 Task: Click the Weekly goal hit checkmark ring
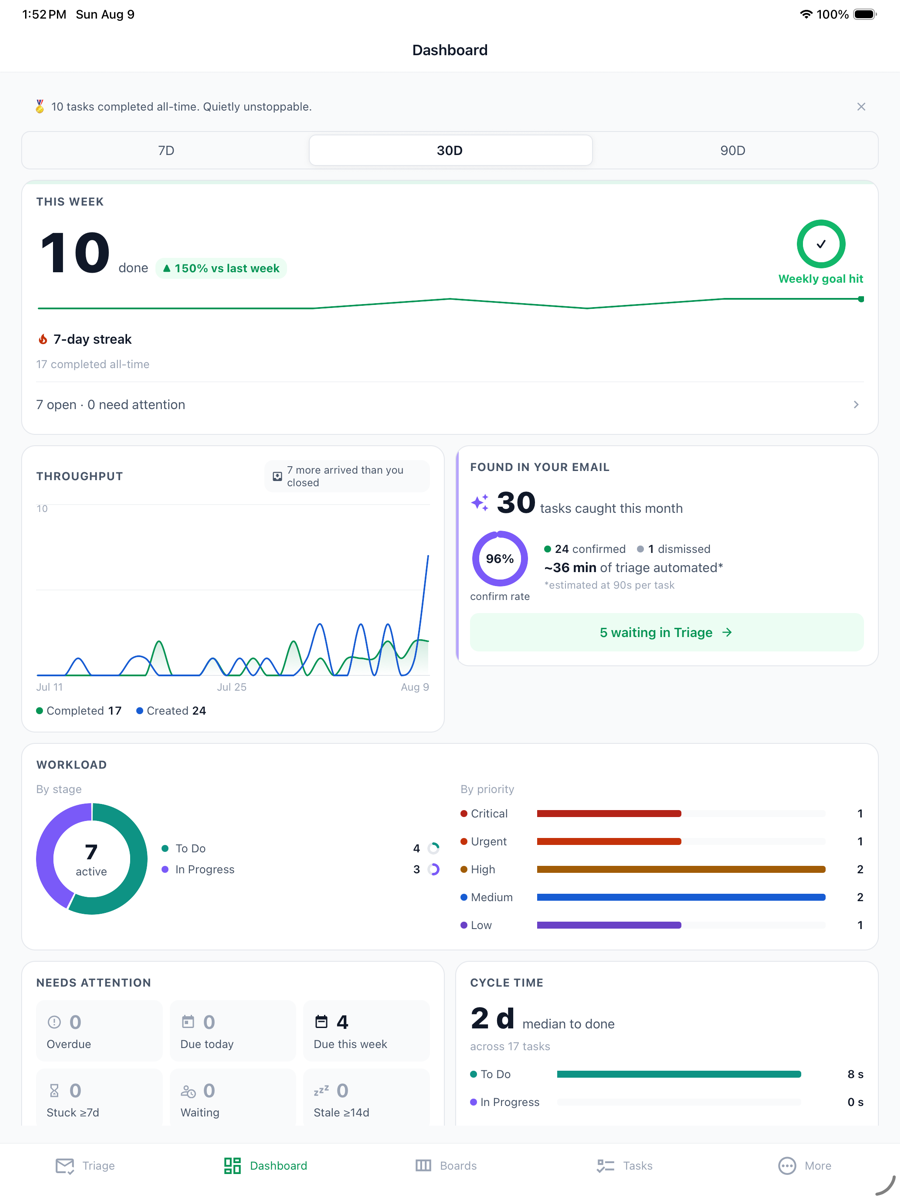click(x=821, y=244)
